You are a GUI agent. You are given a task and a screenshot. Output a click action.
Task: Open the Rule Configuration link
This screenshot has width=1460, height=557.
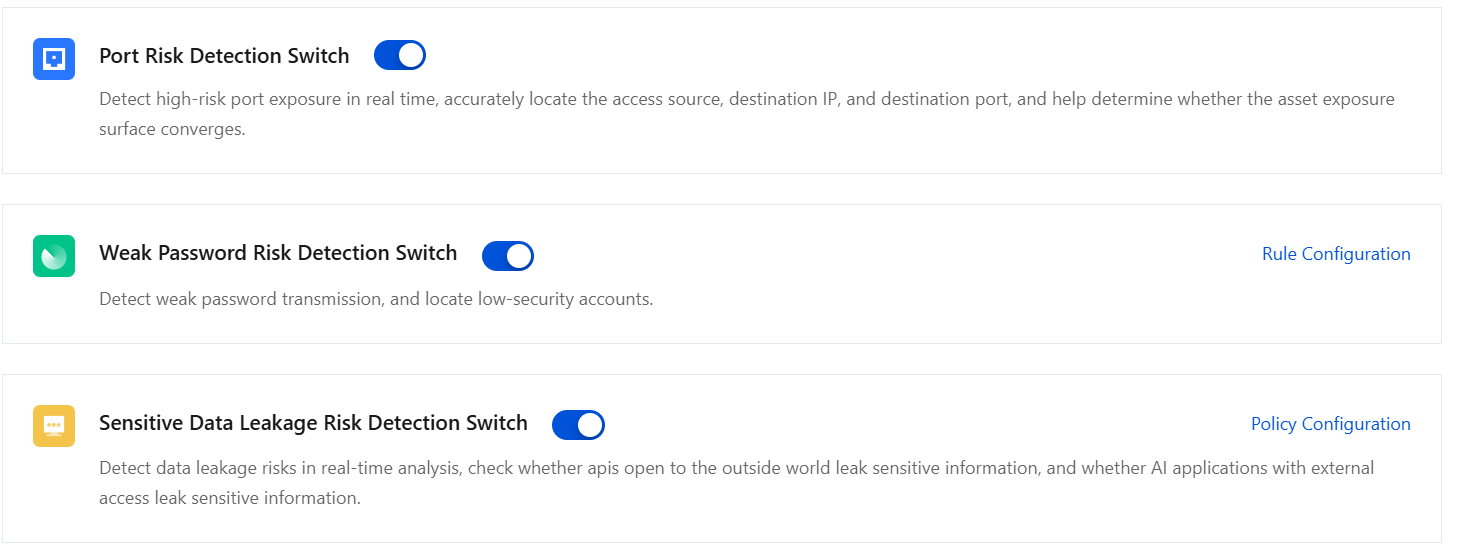[x=1336, y=254]
